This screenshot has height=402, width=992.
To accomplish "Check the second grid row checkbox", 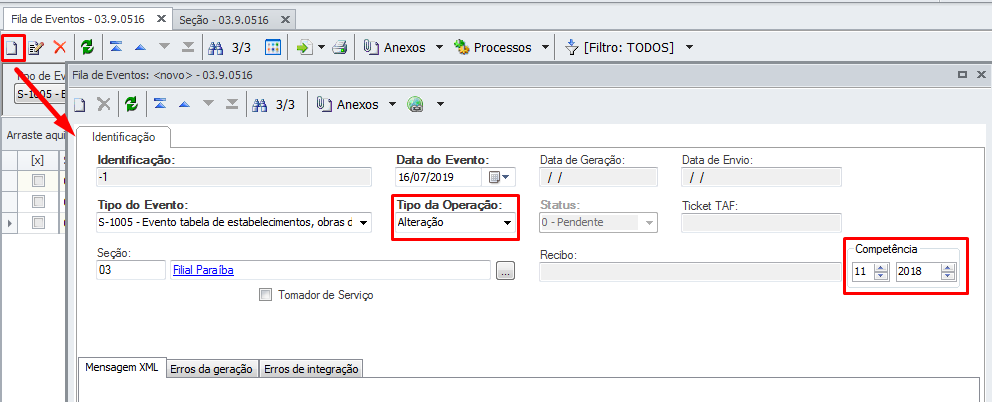I will click(x=39, y=201).
